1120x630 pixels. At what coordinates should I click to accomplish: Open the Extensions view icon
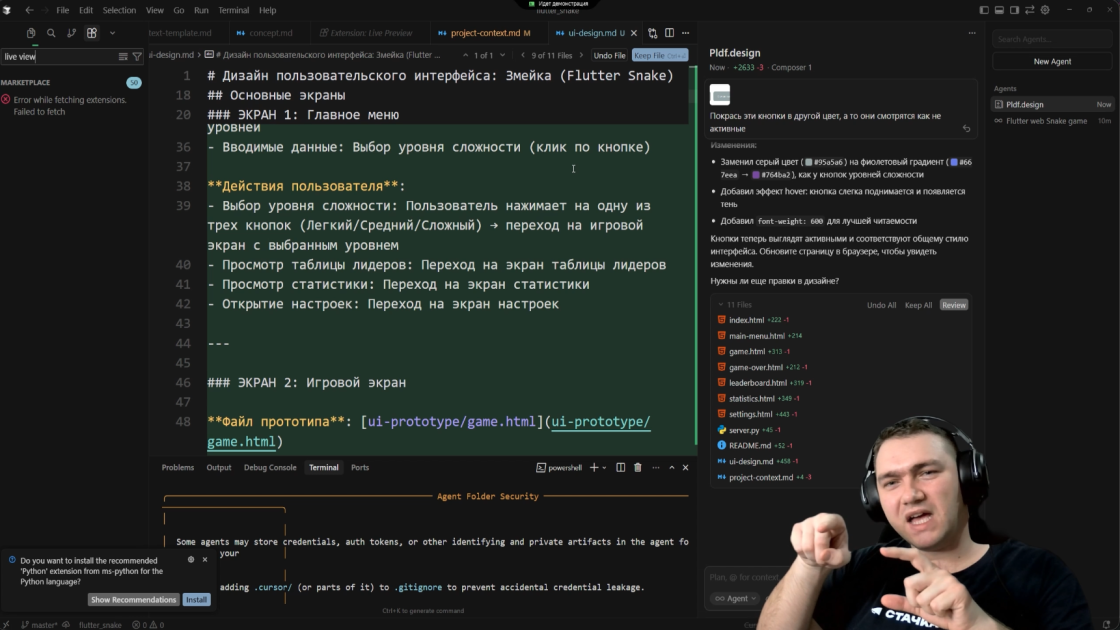(91, 33)
